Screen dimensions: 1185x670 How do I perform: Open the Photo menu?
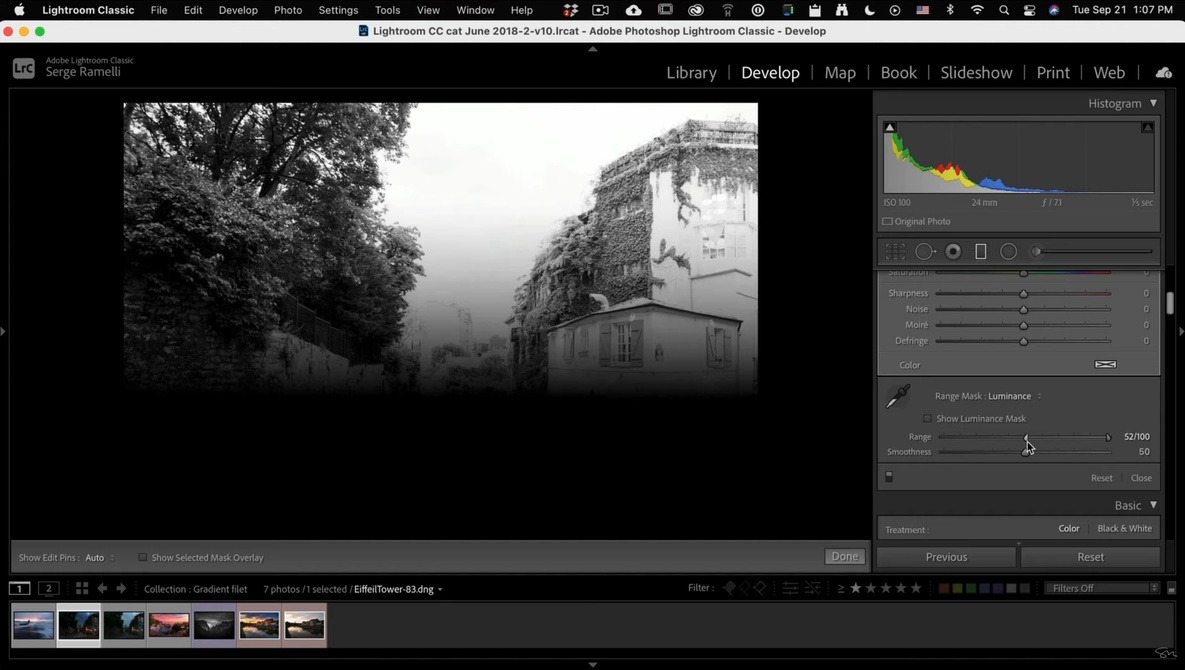(287, 10)
